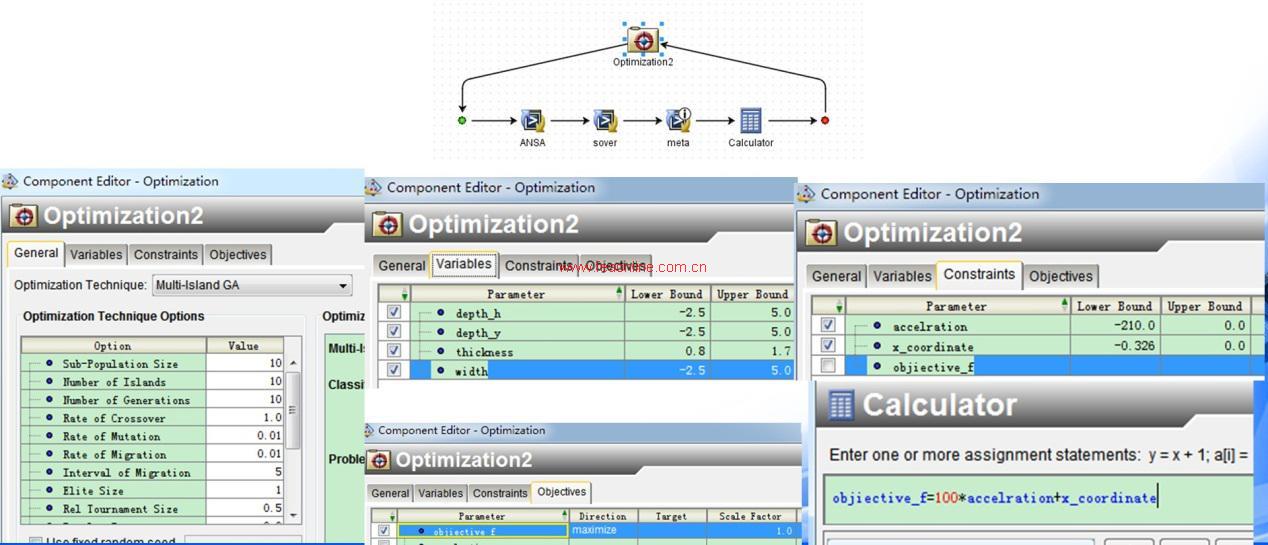
Task: Switch to the Constraints tab in General editor
Action: tap(167, 255)
